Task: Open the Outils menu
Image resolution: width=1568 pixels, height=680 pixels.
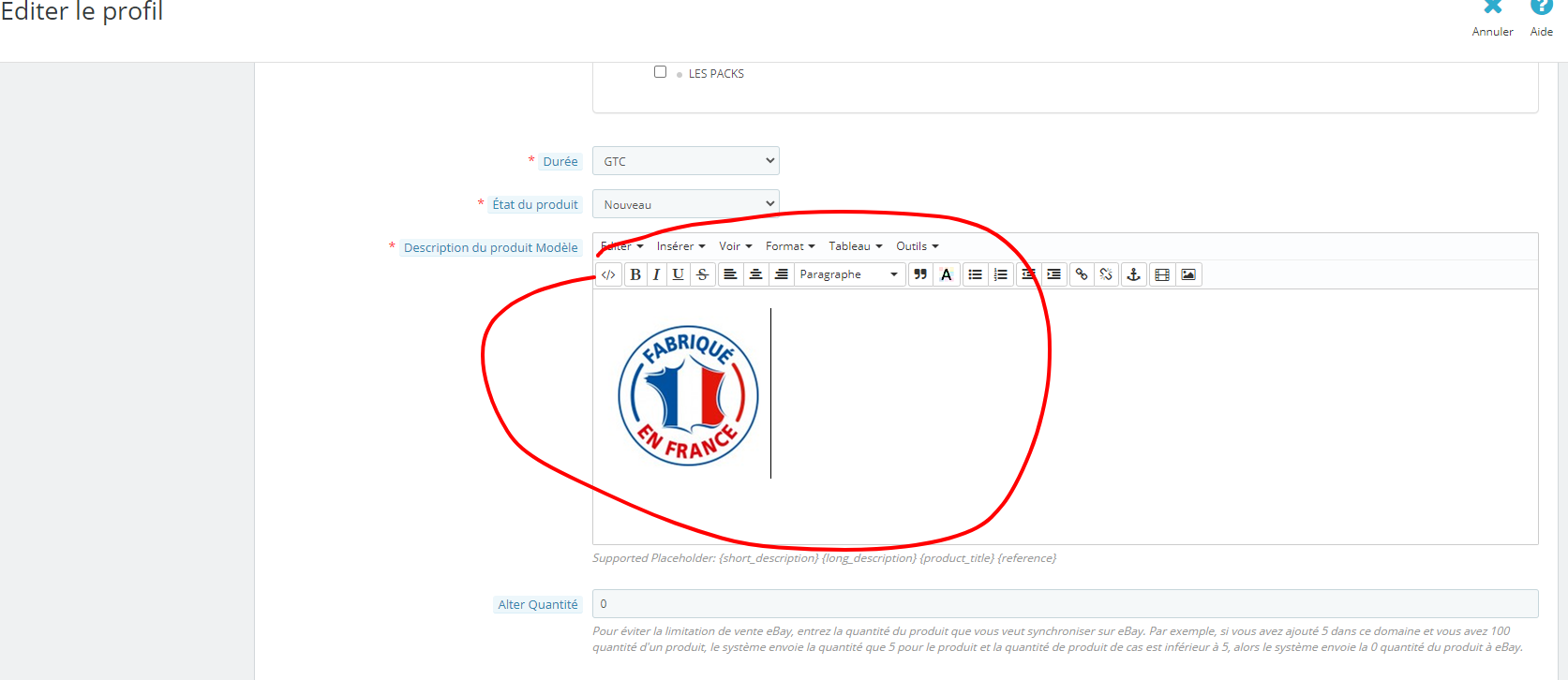Action: click(x=917, y=246)
